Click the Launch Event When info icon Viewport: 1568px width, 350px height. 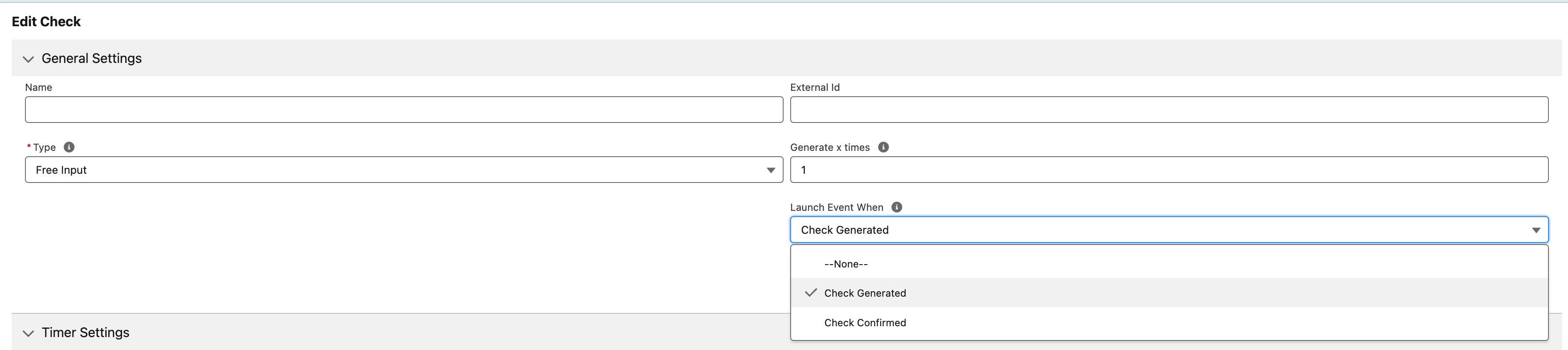tap(896, 207)
